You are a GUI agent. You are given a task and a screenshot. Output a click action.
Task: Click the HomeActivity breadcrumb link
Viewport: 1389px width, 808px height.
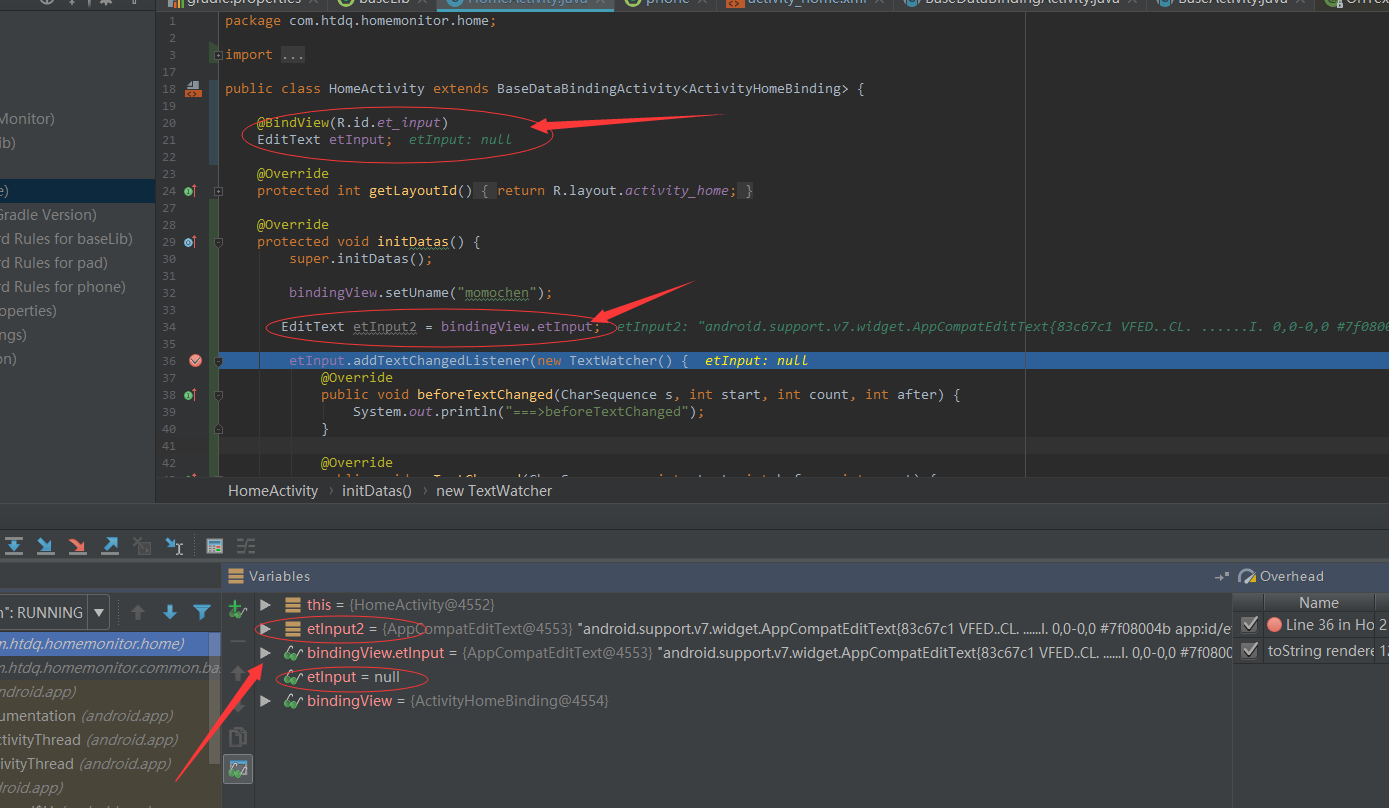click(x=272, y=490)
